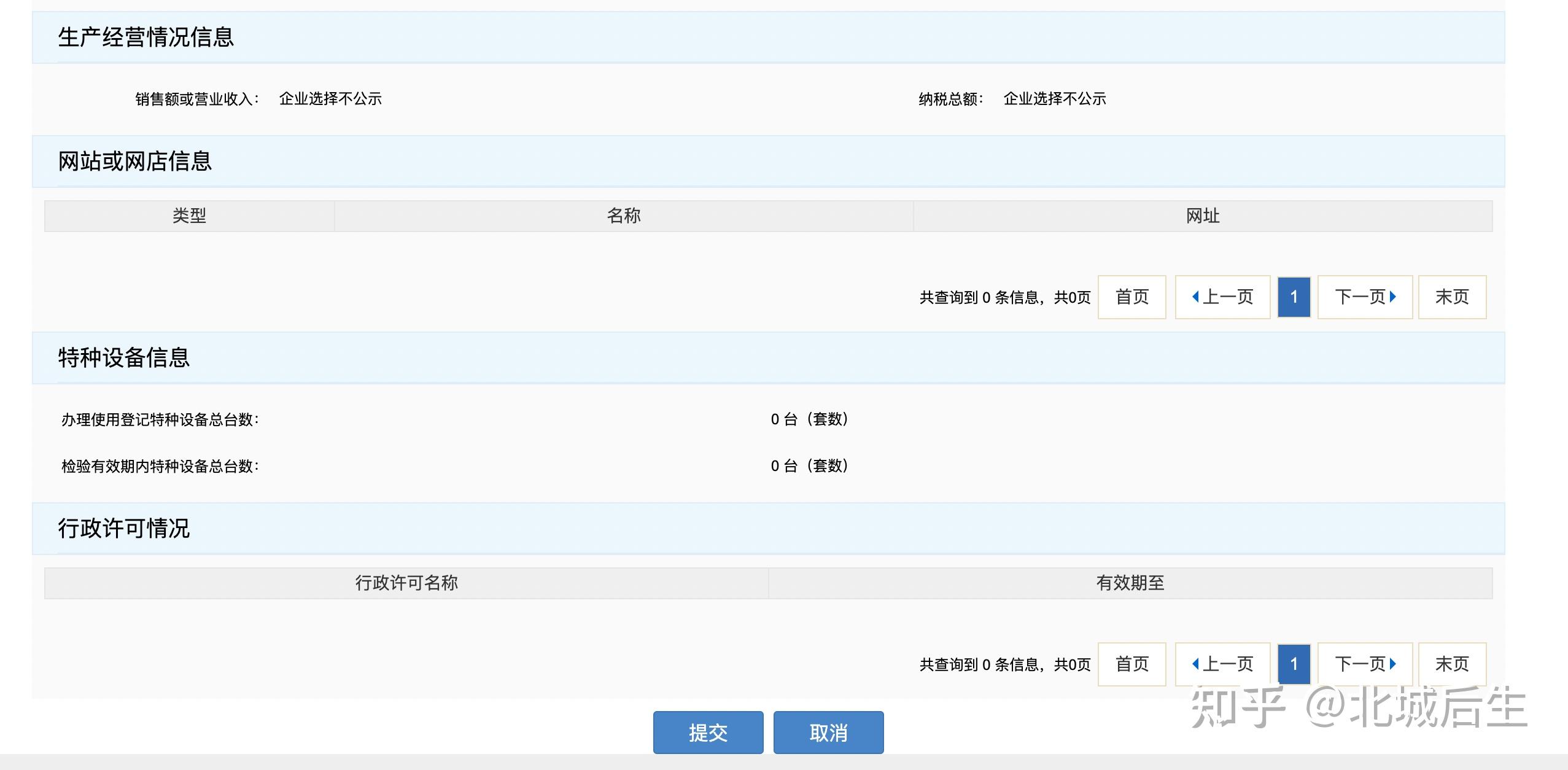Click the 特种设备信息 section heading
The width and height of the screenshot is (1568, 770).
(x=124, y=357)
